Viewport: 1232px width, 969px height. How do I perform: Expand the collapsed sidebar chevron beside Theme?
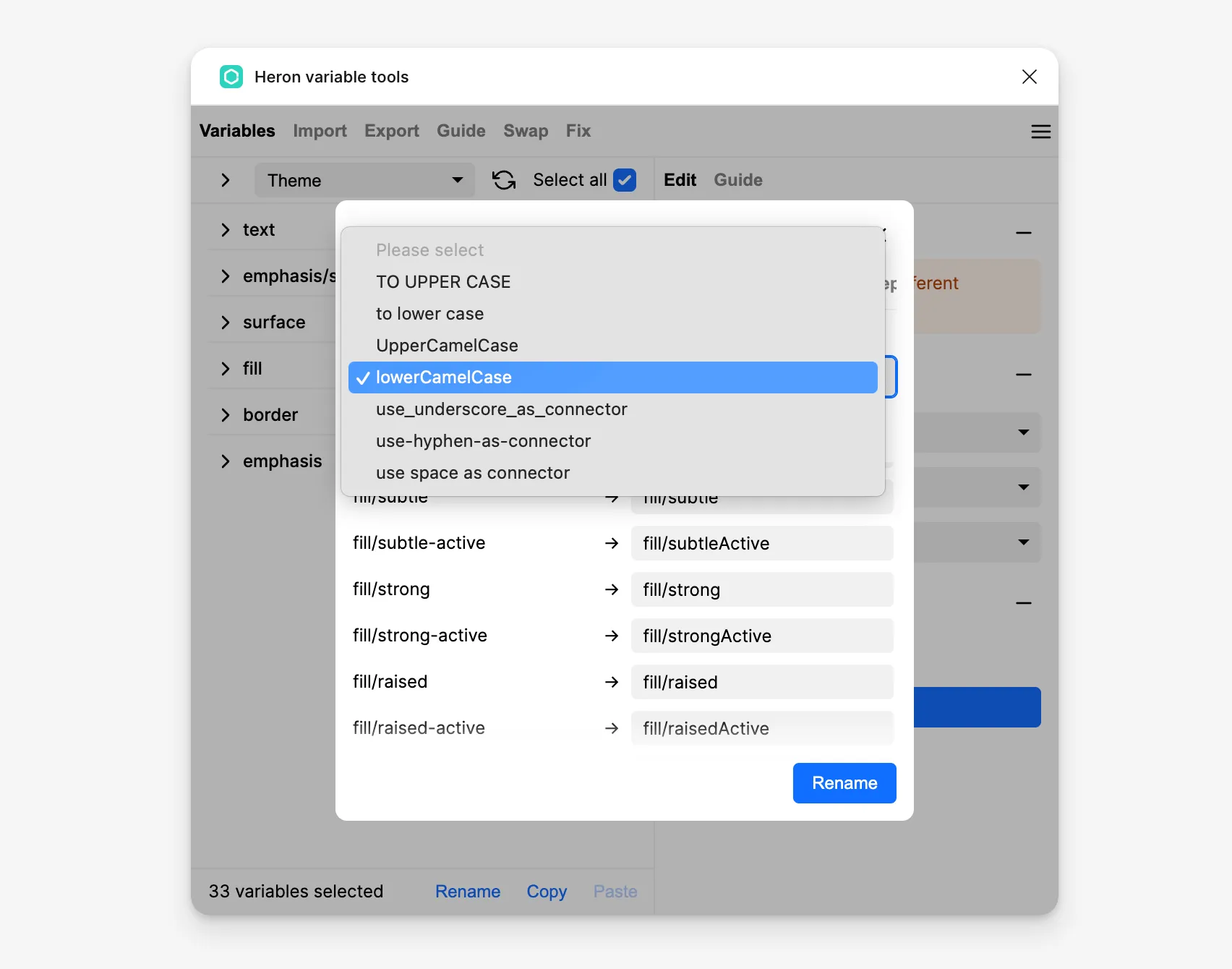(226, 180)
